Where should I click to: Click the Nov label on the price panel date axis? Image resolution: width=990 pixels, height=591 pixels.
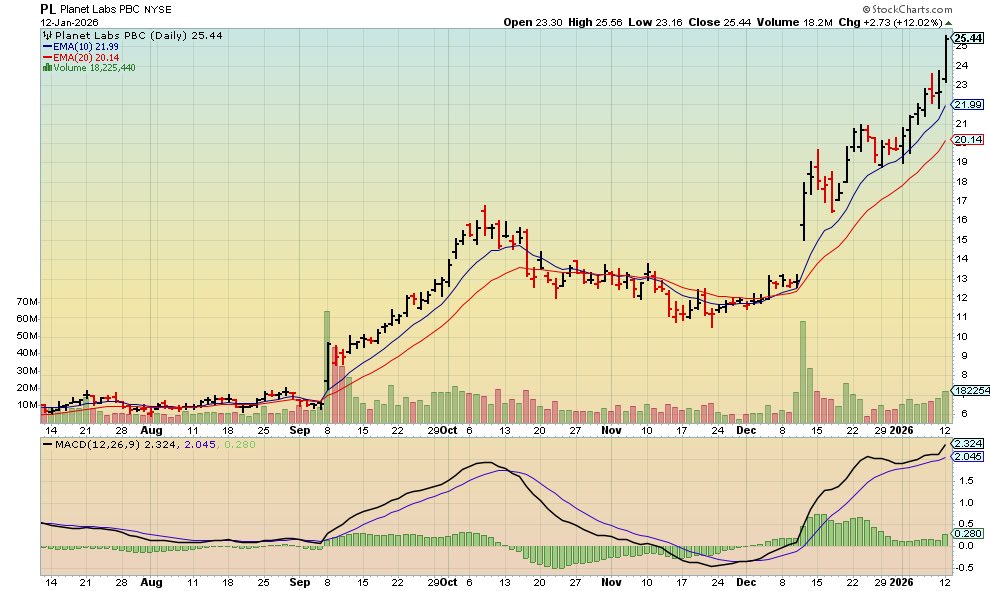611,431
